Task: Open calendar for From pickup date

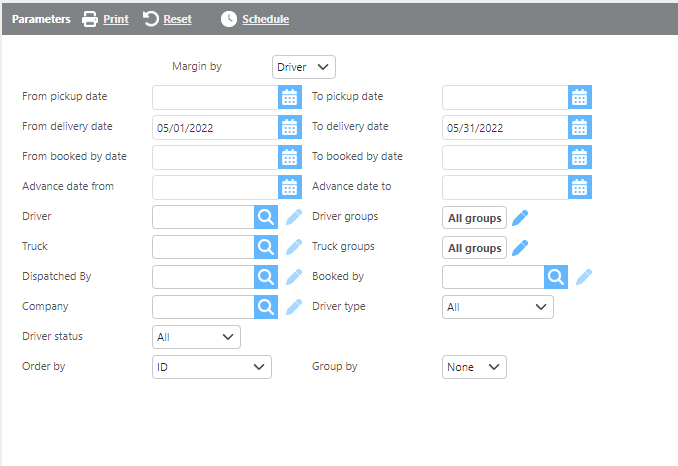Action: click(289, 97)
